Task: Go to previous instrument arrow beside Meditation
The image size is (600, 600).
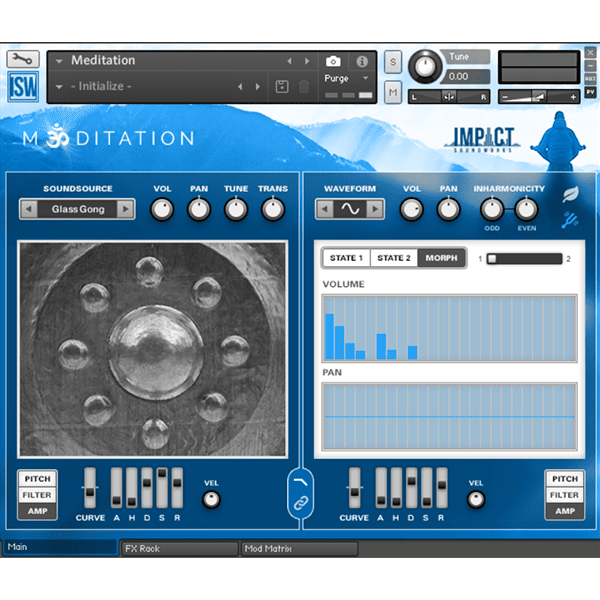Action: 289,61
